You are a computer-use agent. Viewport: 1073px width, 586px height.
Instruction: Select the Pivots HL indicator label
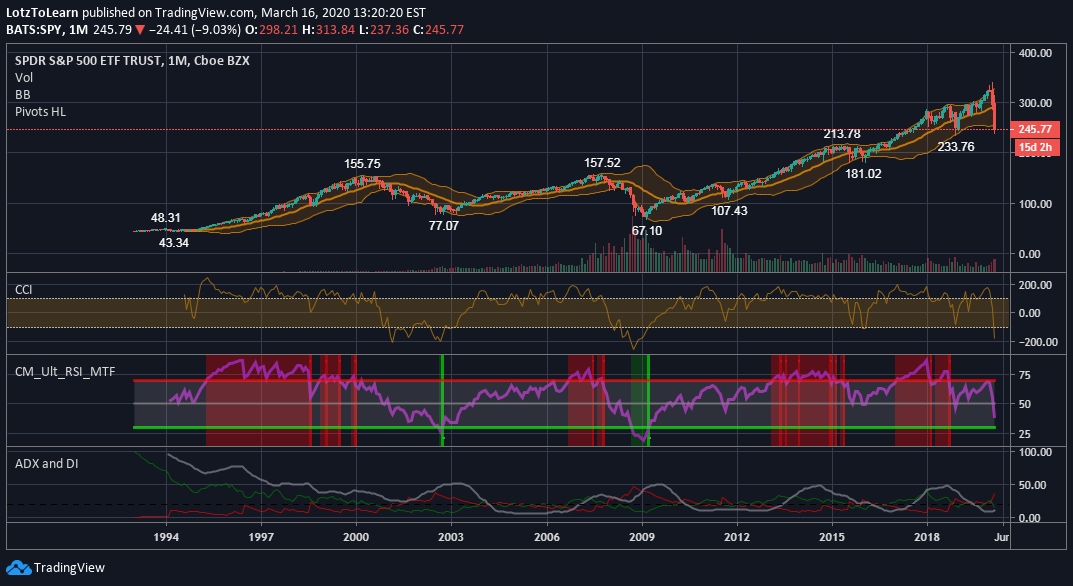point(40,111)
